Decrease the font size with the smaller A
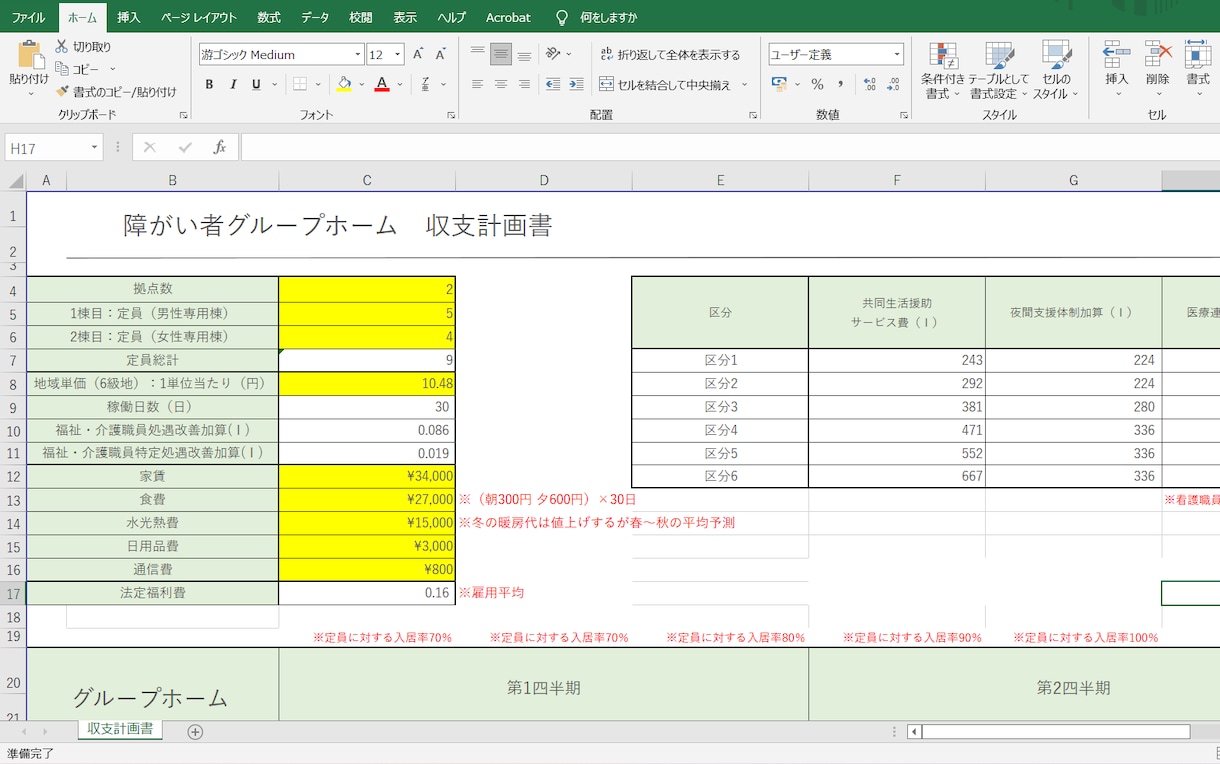Viewport: 1220px width, 764px height. 441,54
